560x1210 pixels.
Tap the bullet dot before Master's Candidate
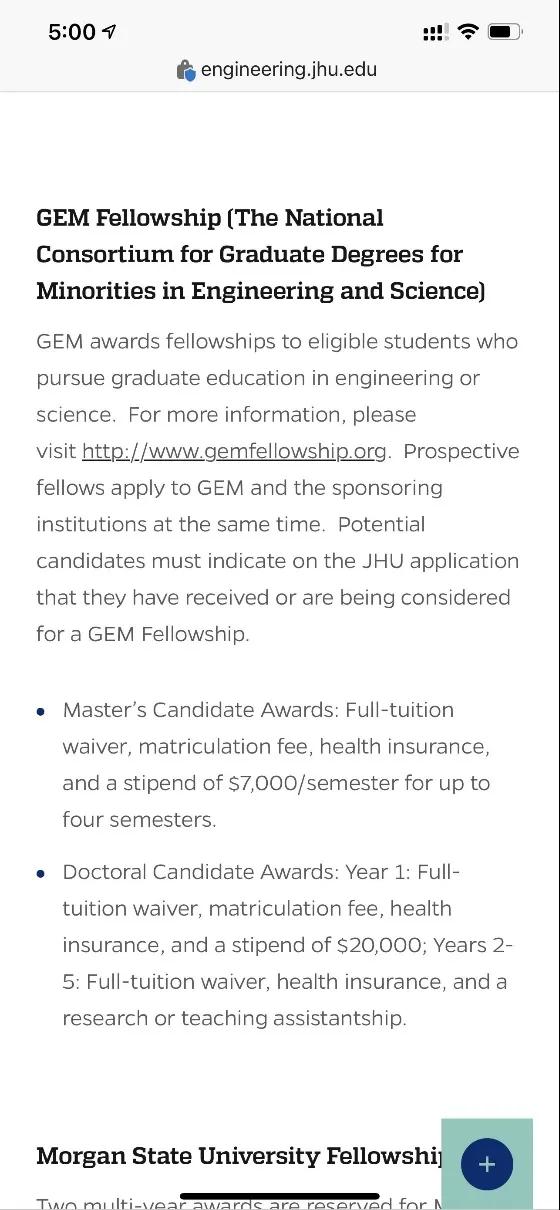[41, 712]
